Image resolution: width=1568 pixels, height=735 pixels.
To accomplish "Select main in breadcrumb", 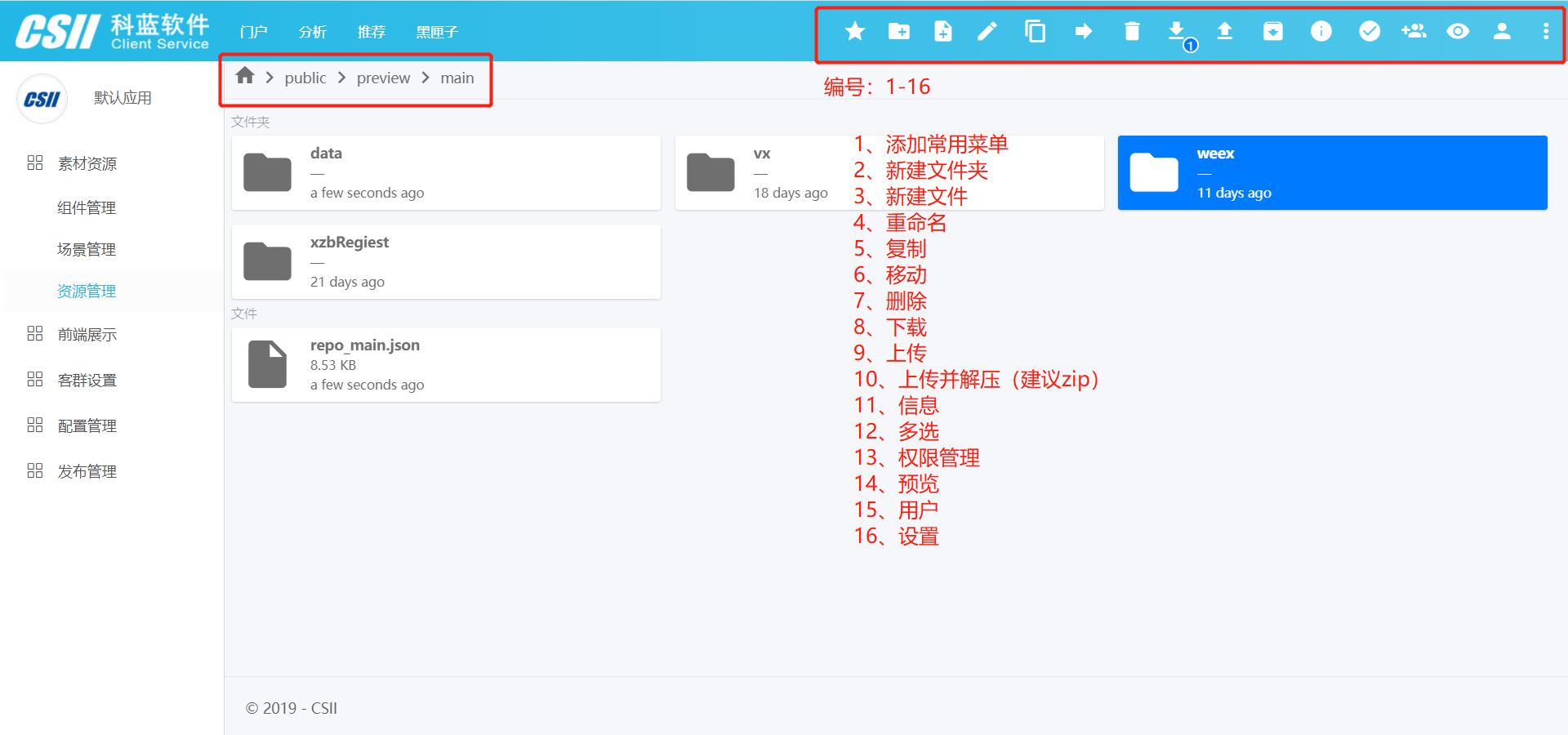I will [x=457, y=78].
